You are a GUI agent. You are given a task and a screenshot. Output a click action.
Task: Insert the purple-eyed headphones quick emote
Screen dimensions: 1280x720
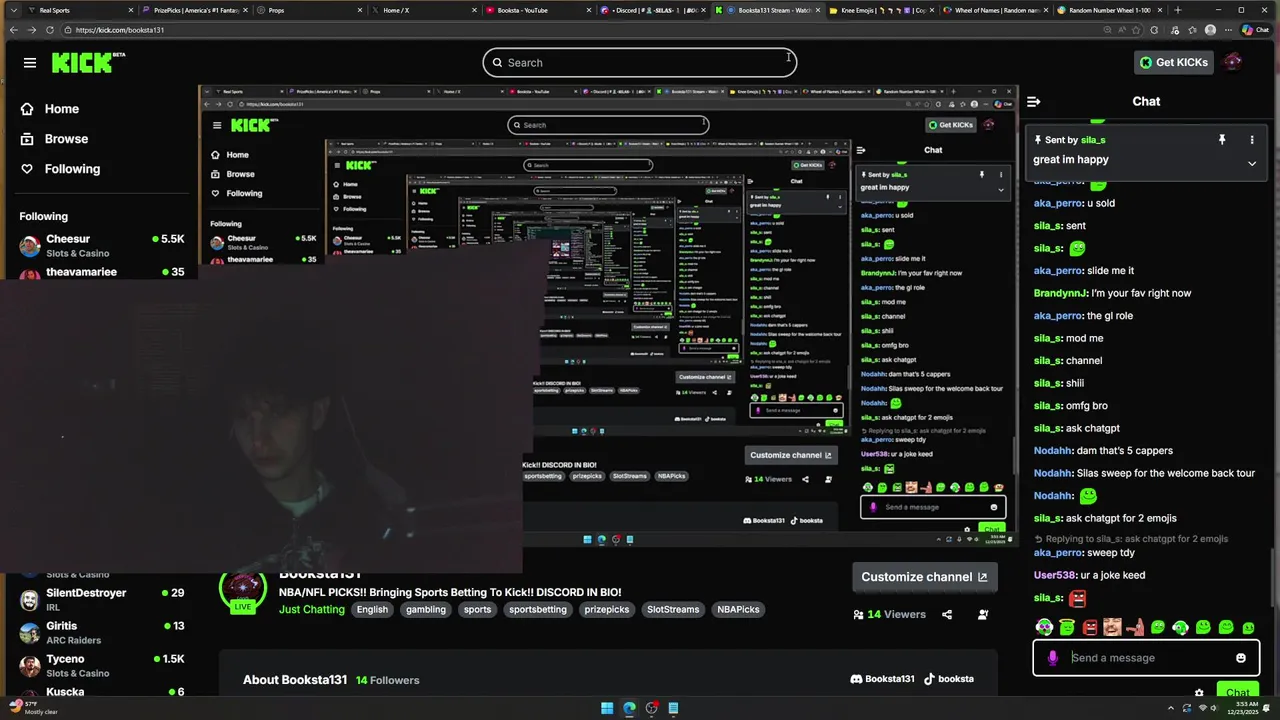tap(1044, 627)
